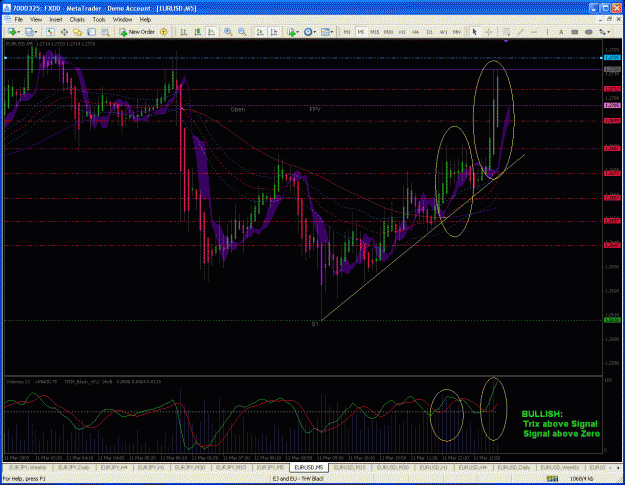625x485 pixels.
Task: Toggle M1 timeframe button
Action: click(x=347, y=32)
